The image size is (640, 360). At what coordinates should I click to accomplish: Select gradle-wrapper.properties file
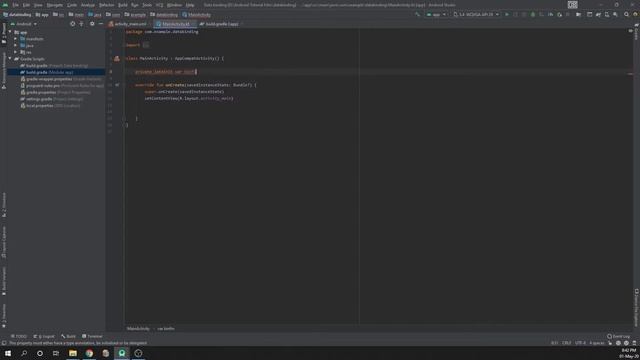point(61,79)
